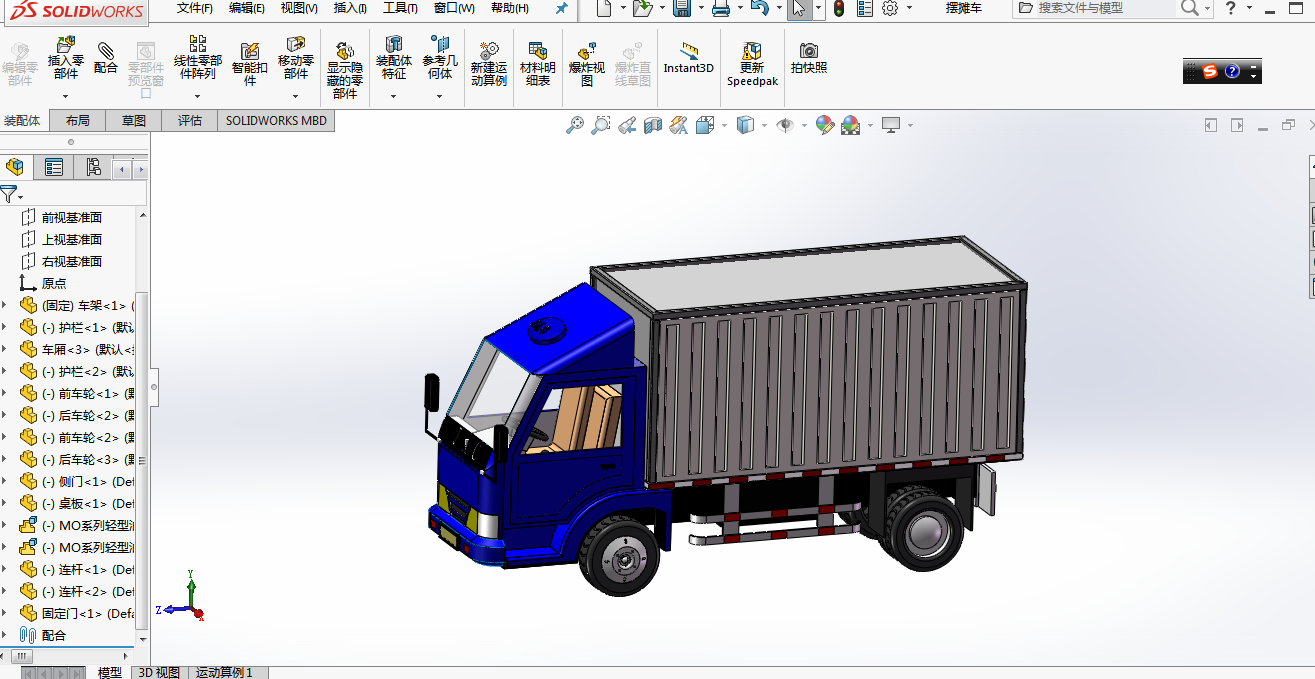
Task: Click the Rebuild traffic-light icon
Action: point(838,8)
